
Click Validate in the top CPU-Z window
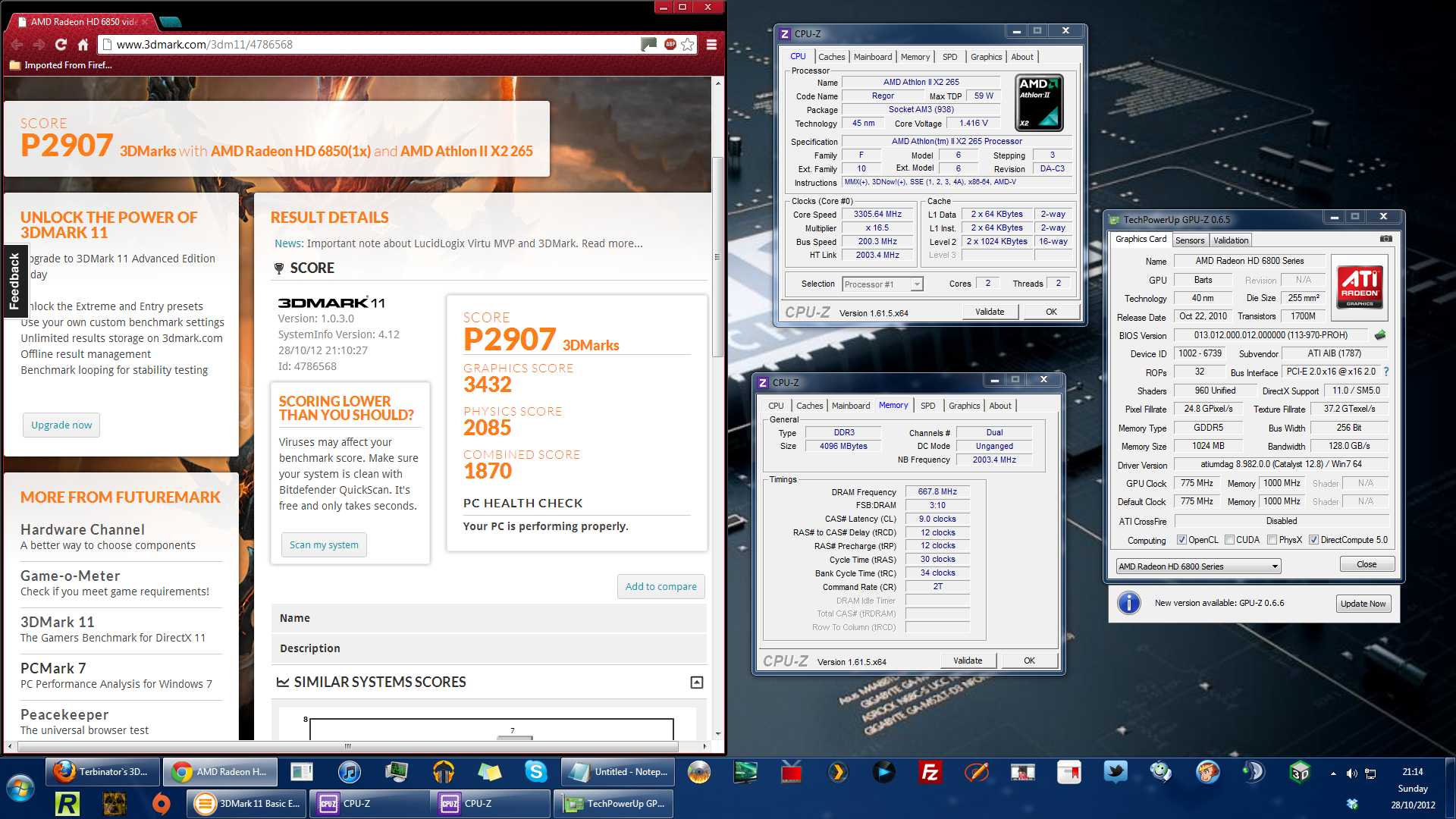tap(990, 312)
